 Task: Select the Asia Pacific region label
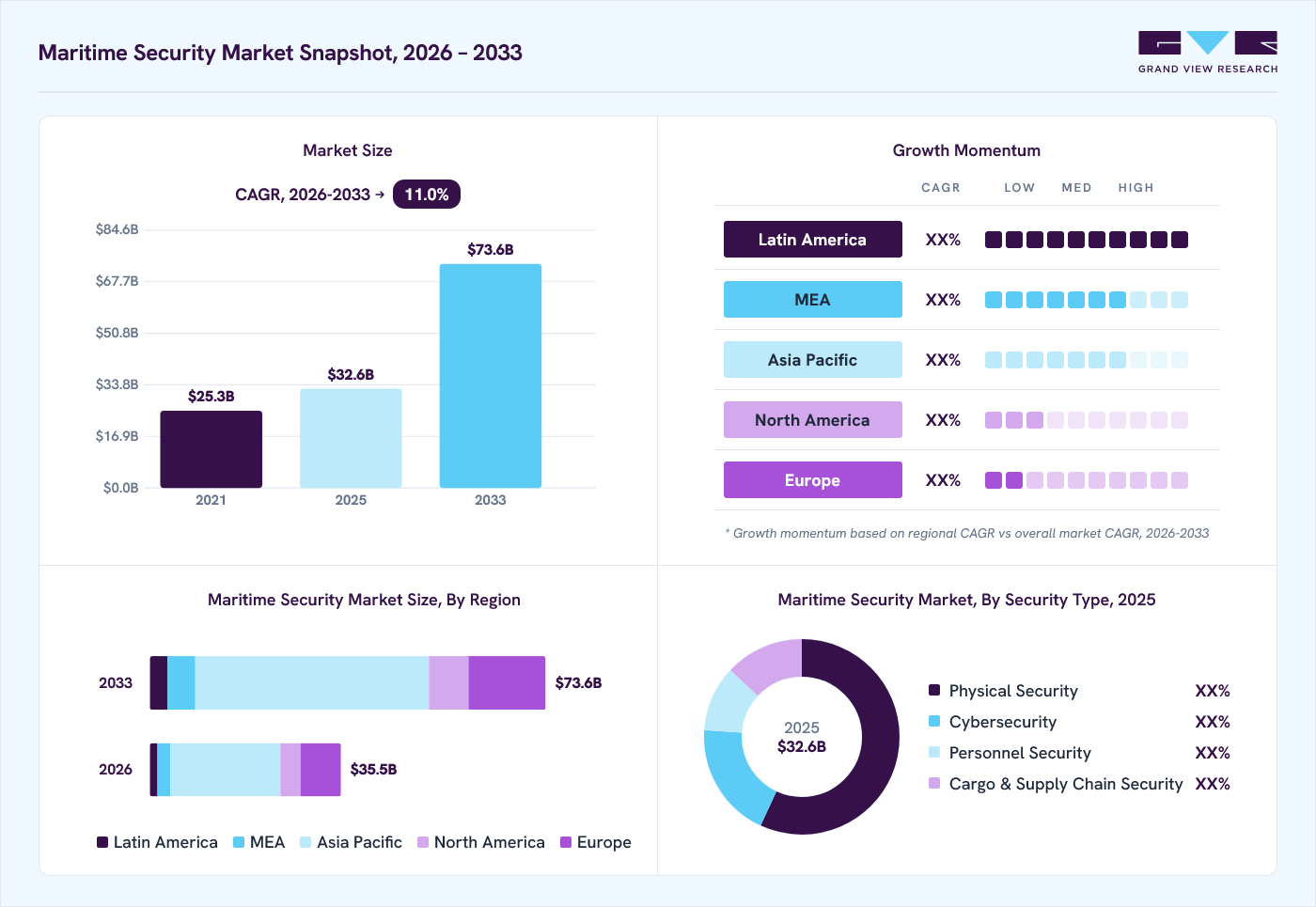click(x=812, y=360)
